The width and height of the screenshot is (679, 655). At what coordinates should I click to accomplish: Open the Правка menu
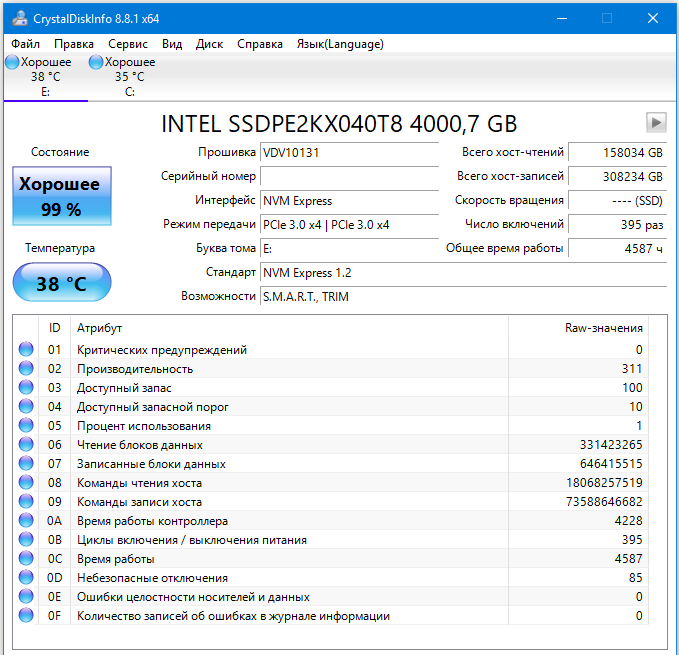pos(74,44)
